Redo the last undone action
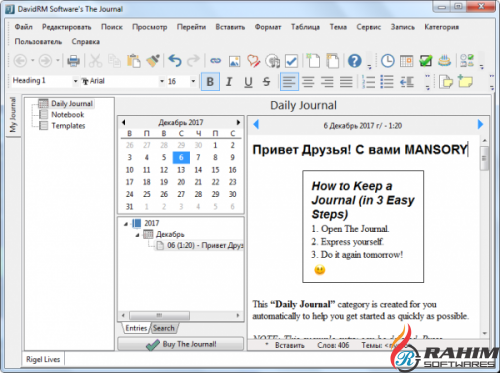 [x=193, y=61]
